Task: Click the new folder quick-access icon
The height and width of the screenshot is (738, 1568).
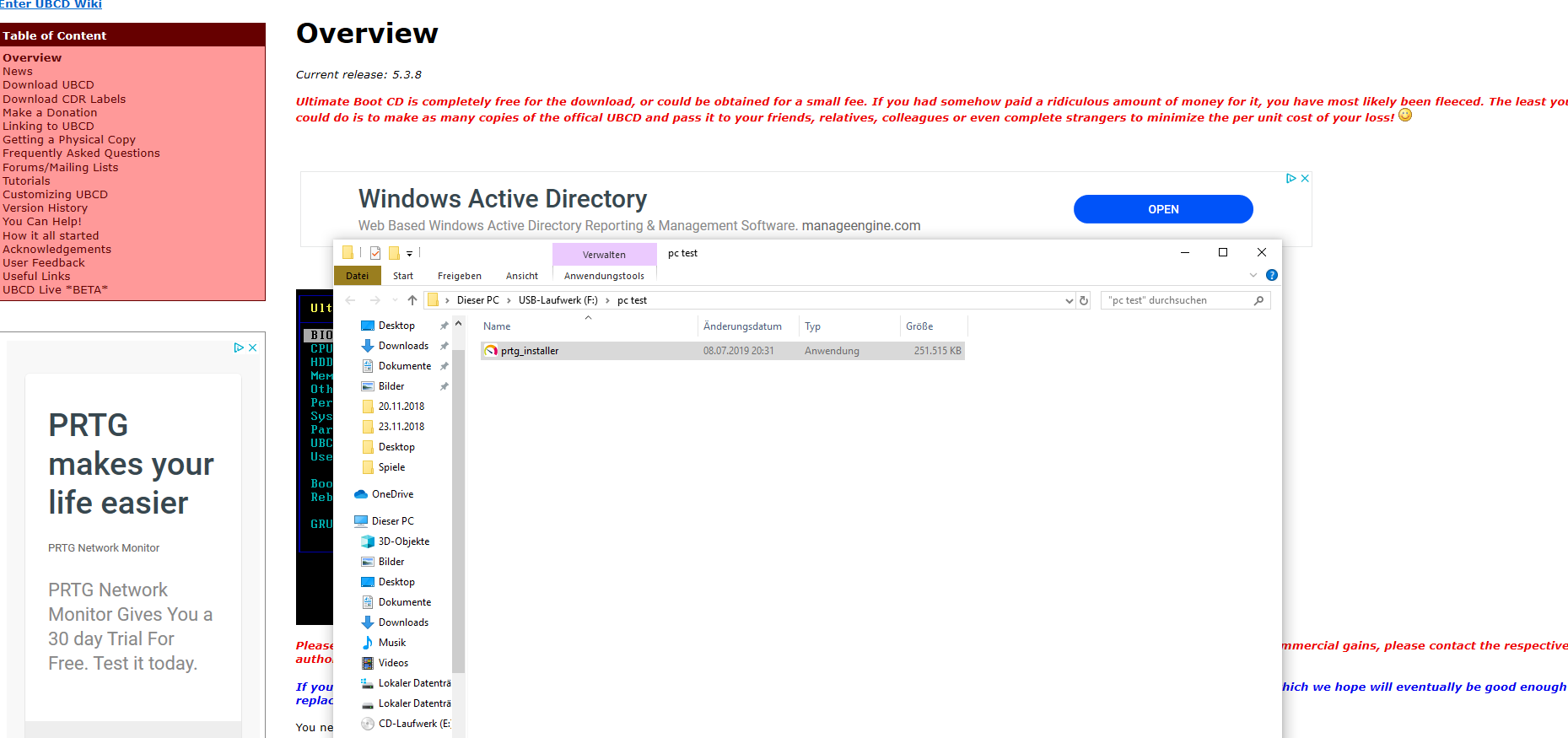Action: (394, 253)
